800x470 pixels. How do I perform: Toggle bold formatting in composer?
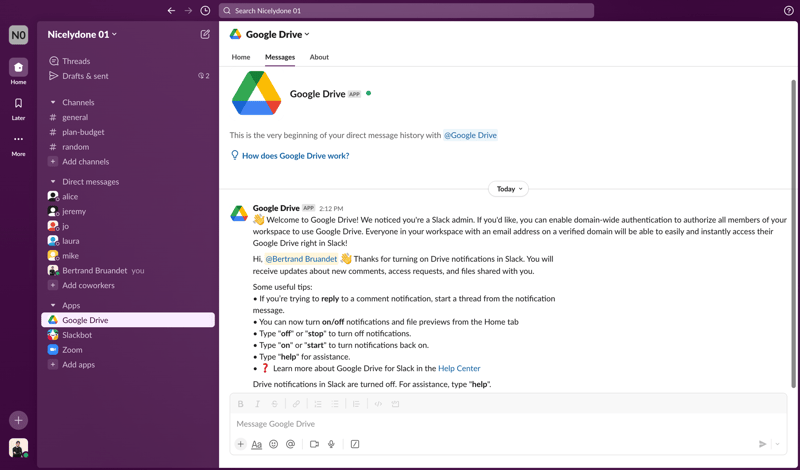[x=240, y=404]
